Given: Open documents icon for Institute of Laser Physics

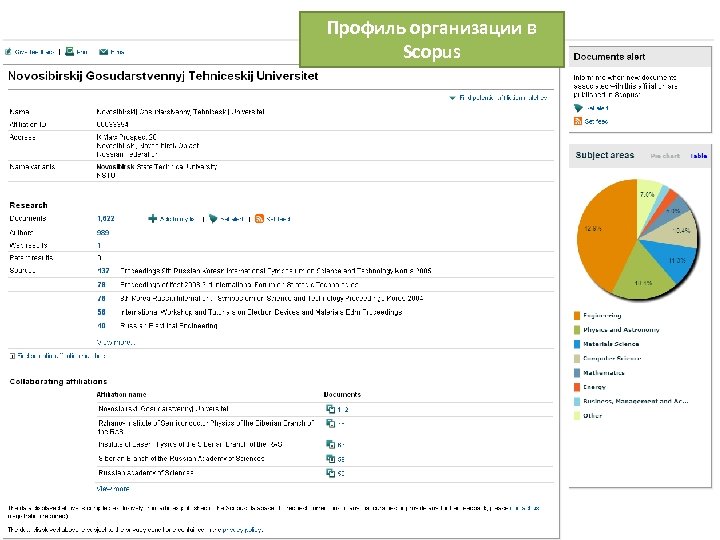Looking at the screenshot, I should 330,444.
